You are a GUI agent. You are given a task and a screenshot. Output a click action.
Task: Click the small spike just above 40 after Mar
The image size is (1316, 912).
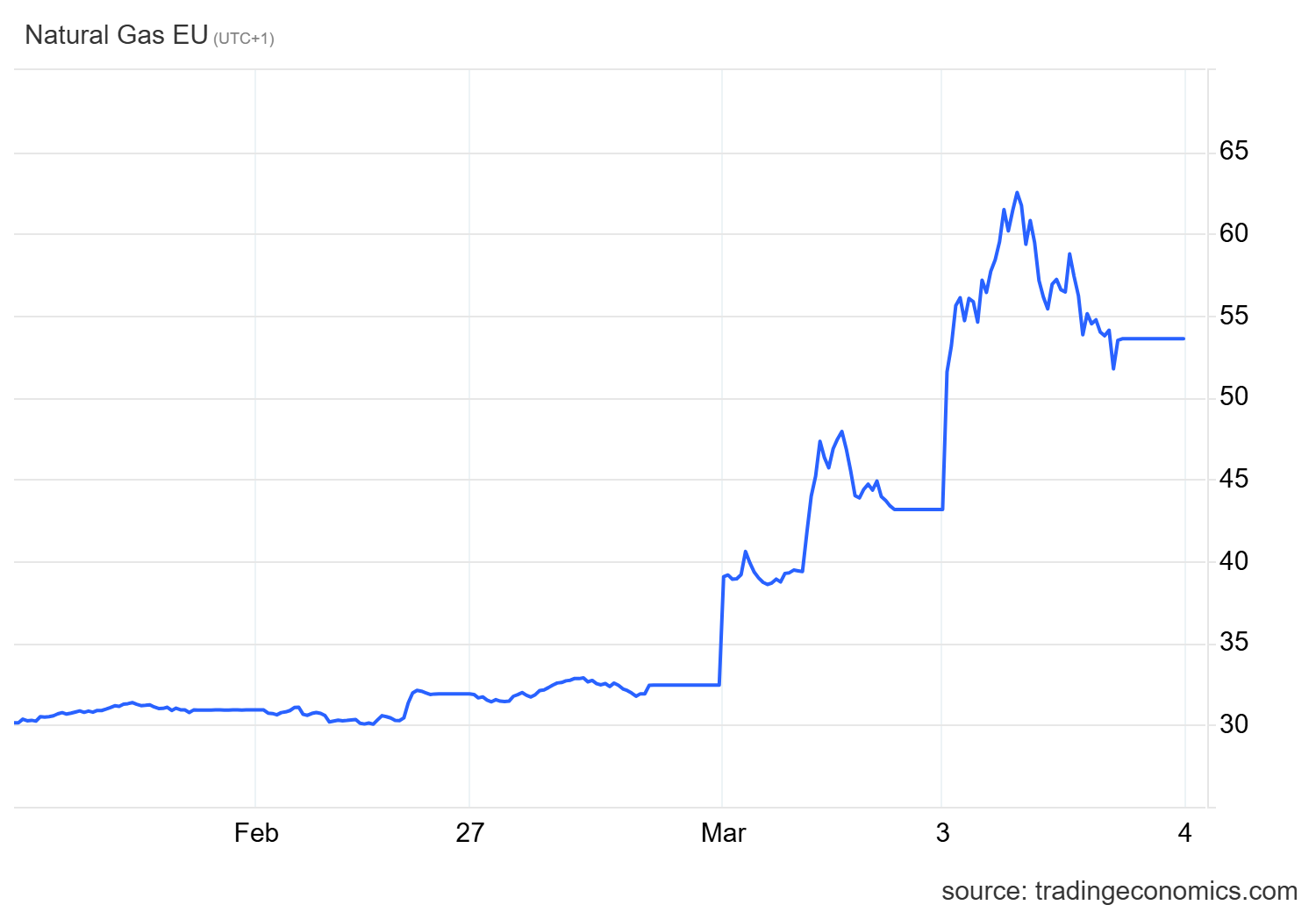(x=745, y=552)
